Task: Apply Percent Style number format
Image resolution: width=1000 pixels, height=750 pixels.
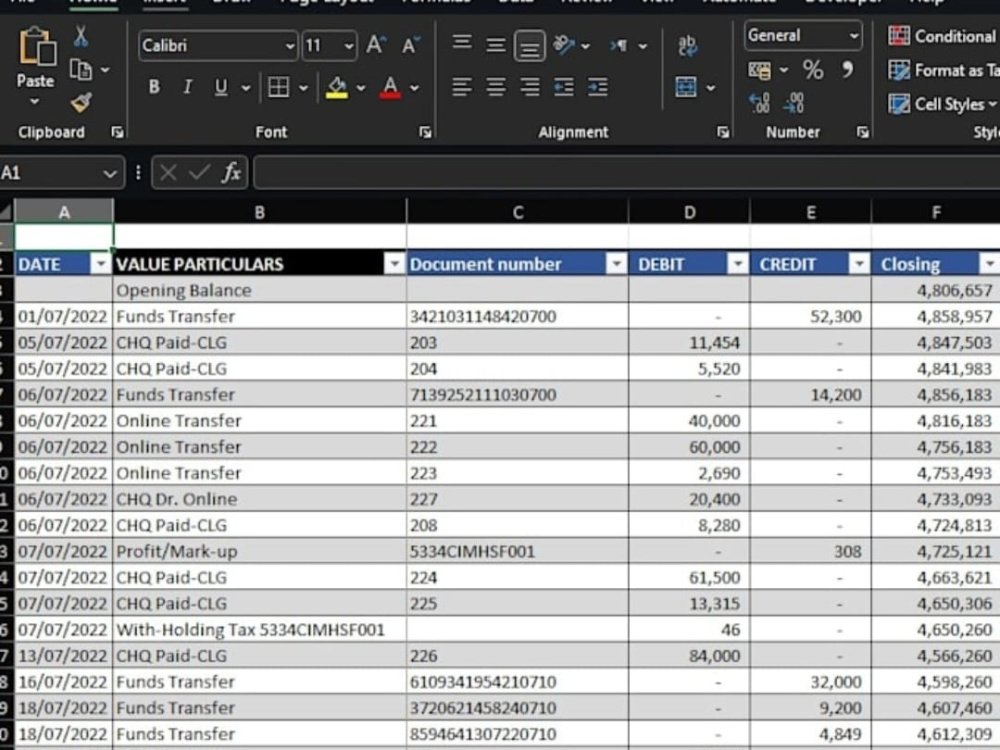Action: [812, 70]
